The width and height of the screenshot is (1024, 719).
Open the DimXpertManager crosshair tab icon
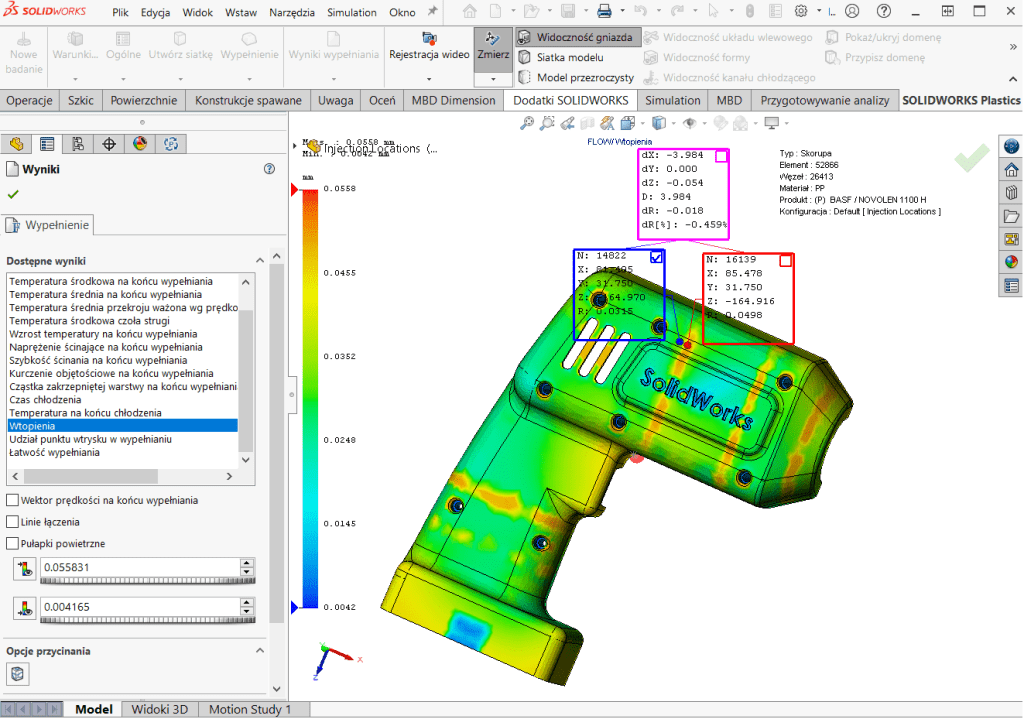(109, 144)
